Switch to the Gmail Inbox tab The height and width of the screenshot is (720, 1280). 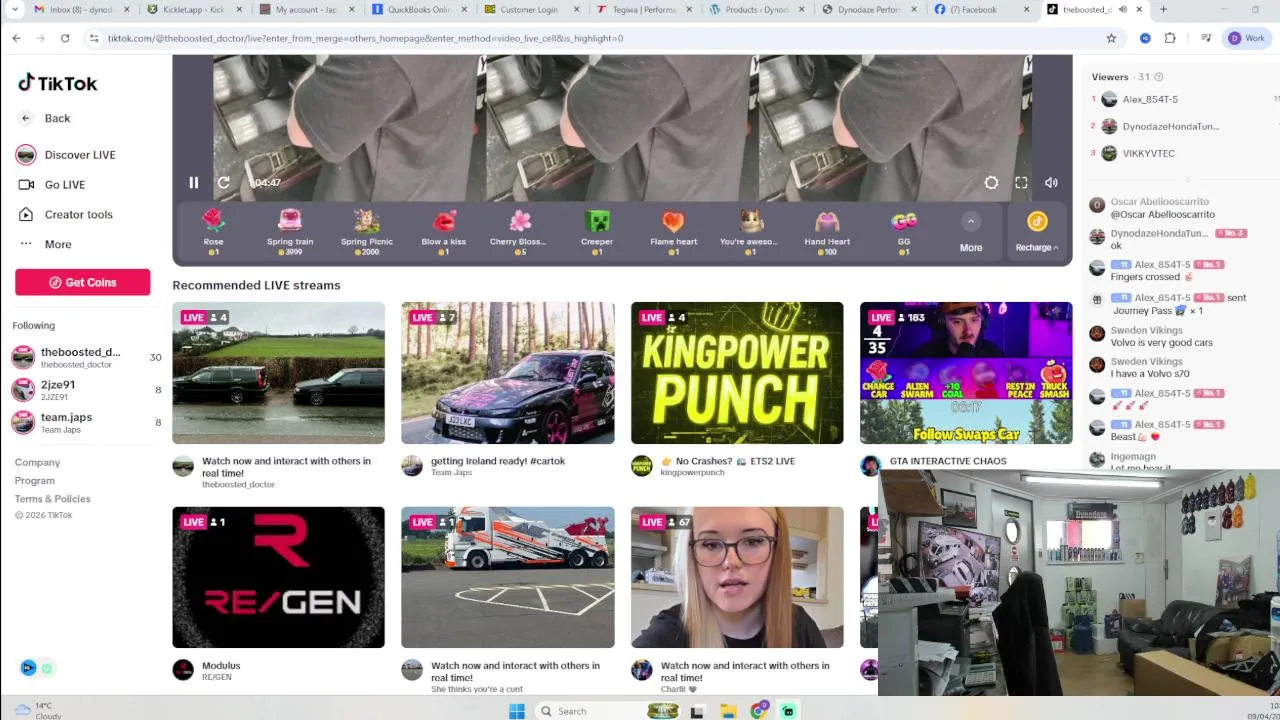tap(80, 10)
